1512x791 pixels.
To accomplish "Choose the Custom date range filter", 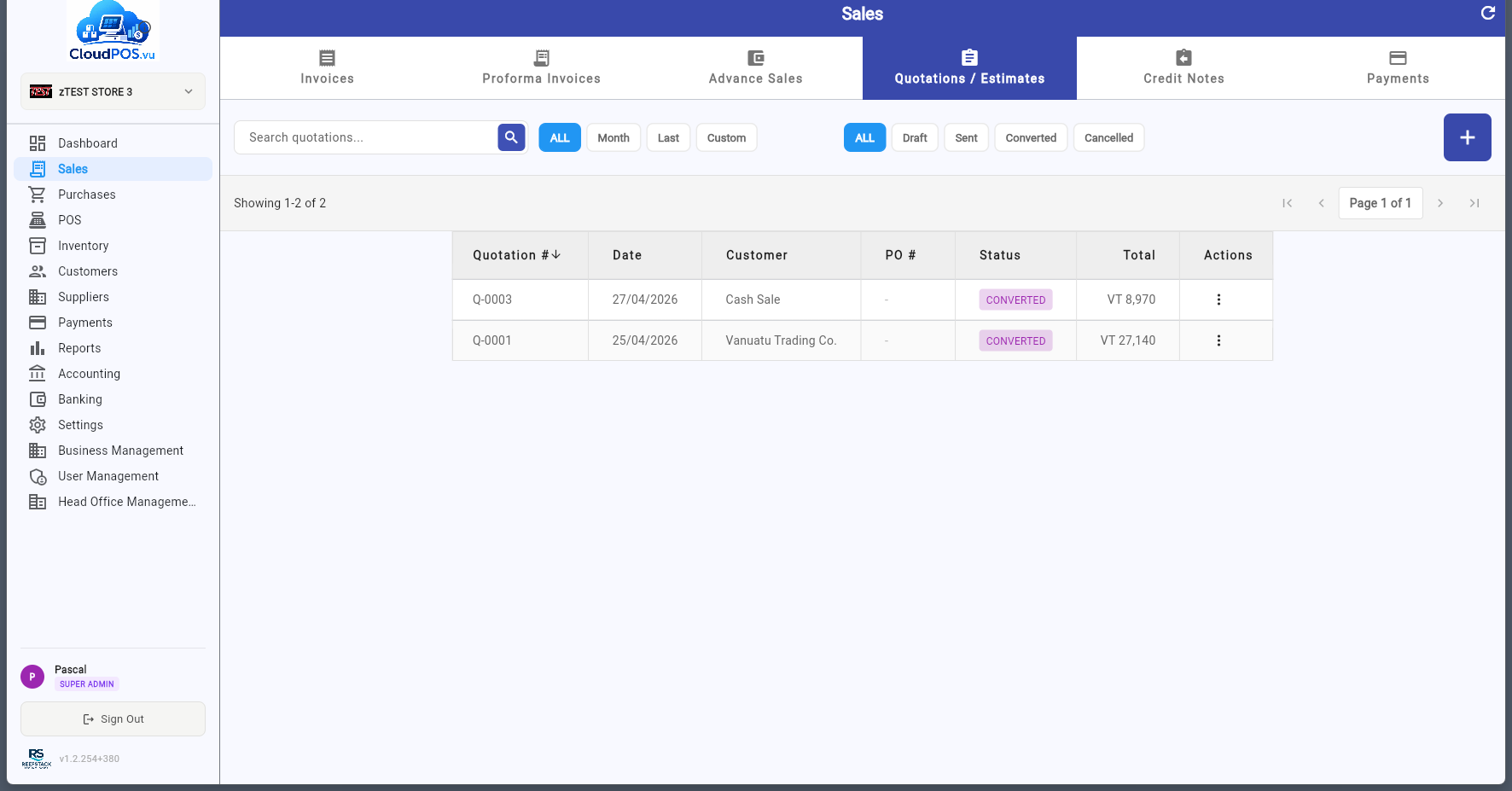I will [x=726, y=137].
